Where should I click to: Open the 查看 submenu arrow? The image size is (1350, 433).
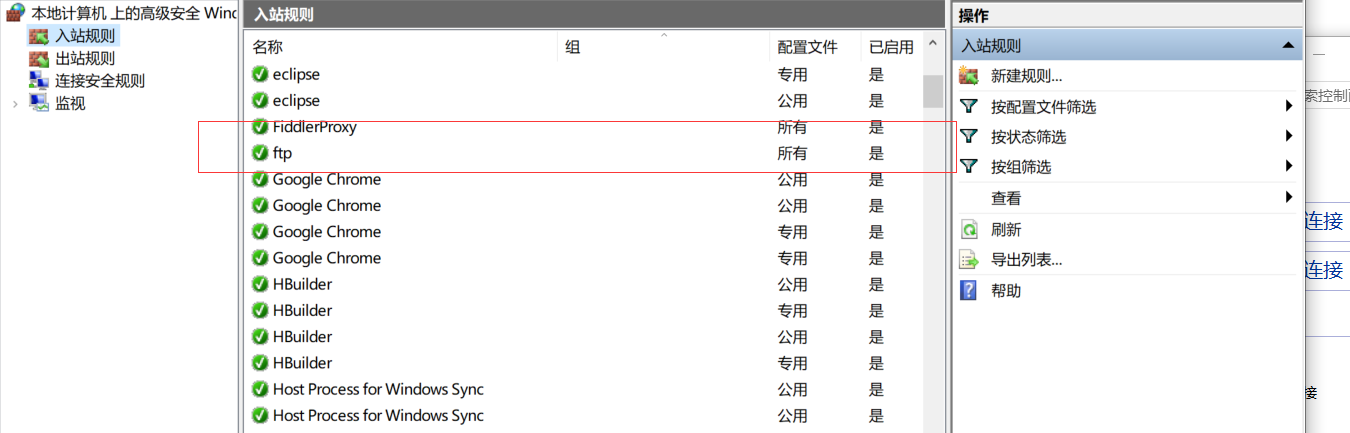pos(1289,197)
